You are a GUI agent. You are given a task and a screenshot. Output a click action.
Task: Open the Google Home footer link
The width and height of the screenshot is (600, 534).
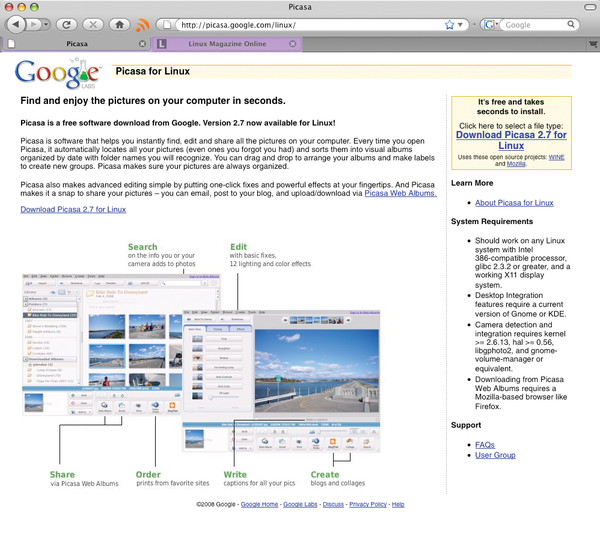[x=259, y=504]
